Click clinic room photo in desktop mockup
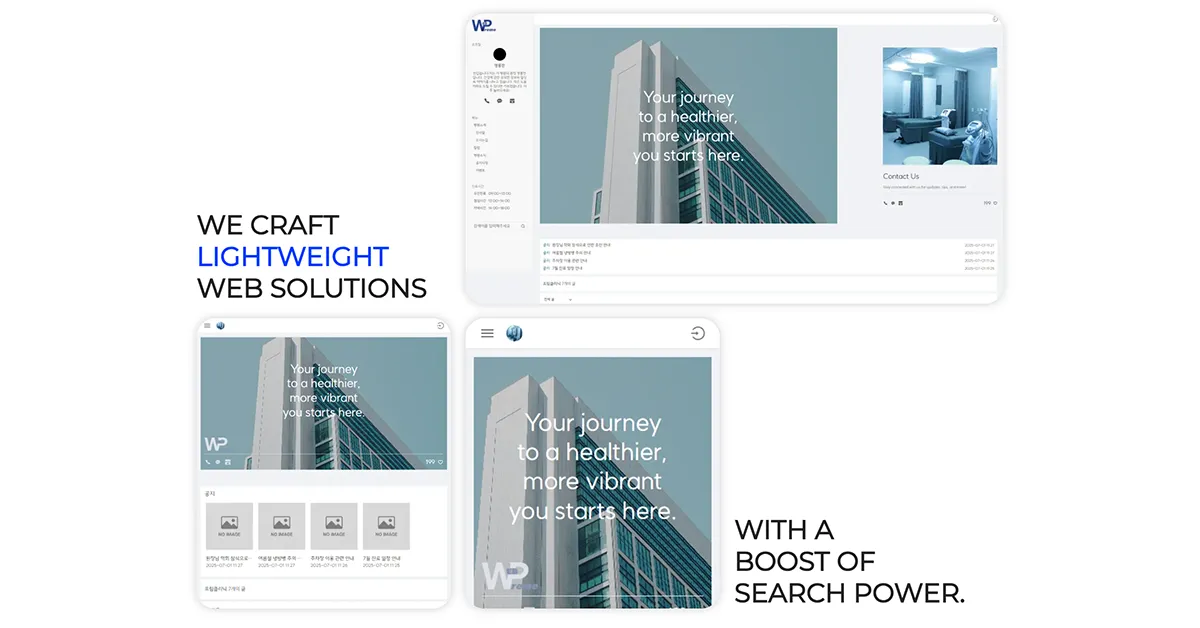This screenshot has width=1200, height=628. tap(939, 106)
